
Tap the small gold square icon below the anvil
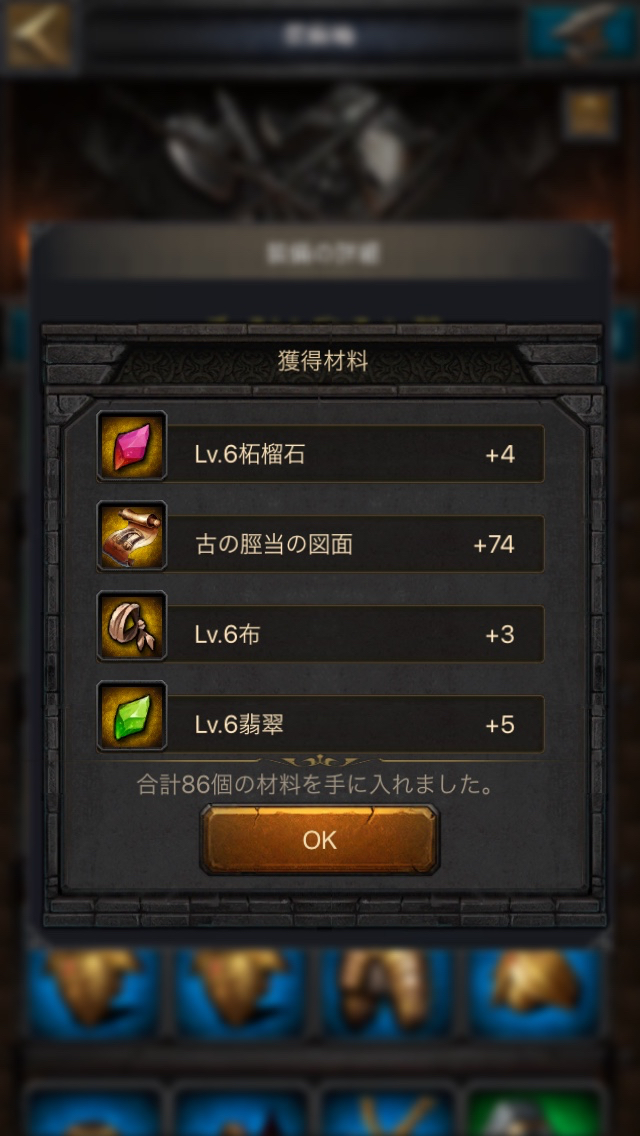tap(589, 114)
